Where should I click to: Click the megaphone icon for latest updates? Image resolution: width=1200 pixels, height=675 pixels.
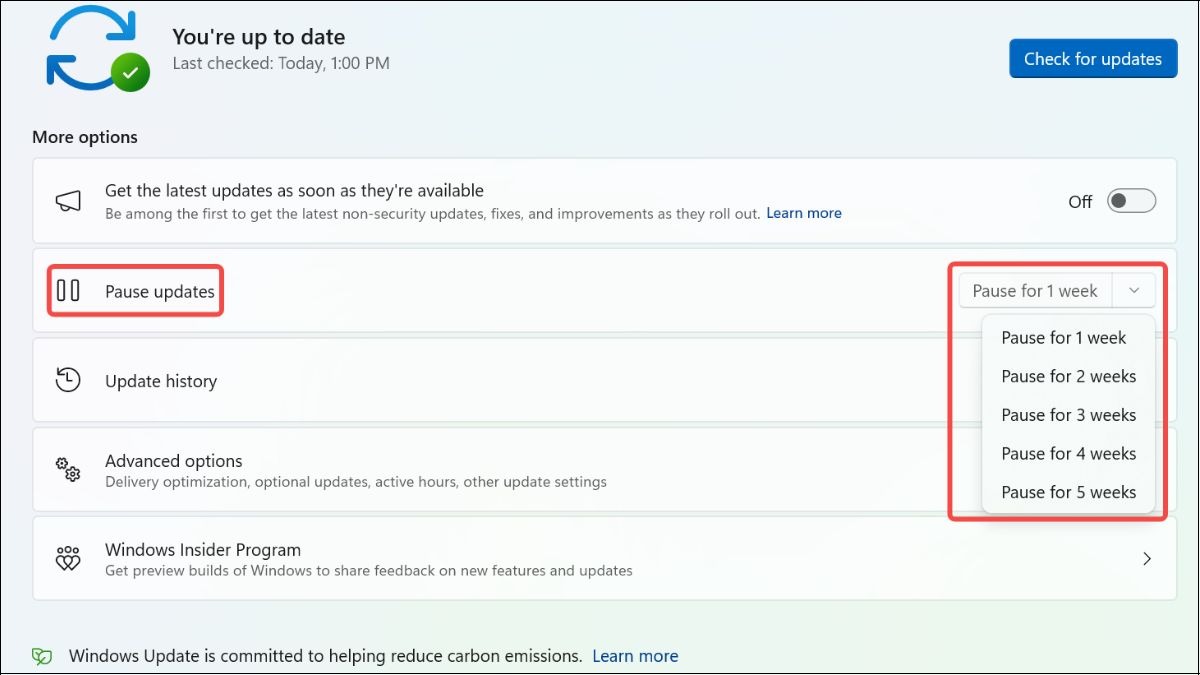coord(68,201)
